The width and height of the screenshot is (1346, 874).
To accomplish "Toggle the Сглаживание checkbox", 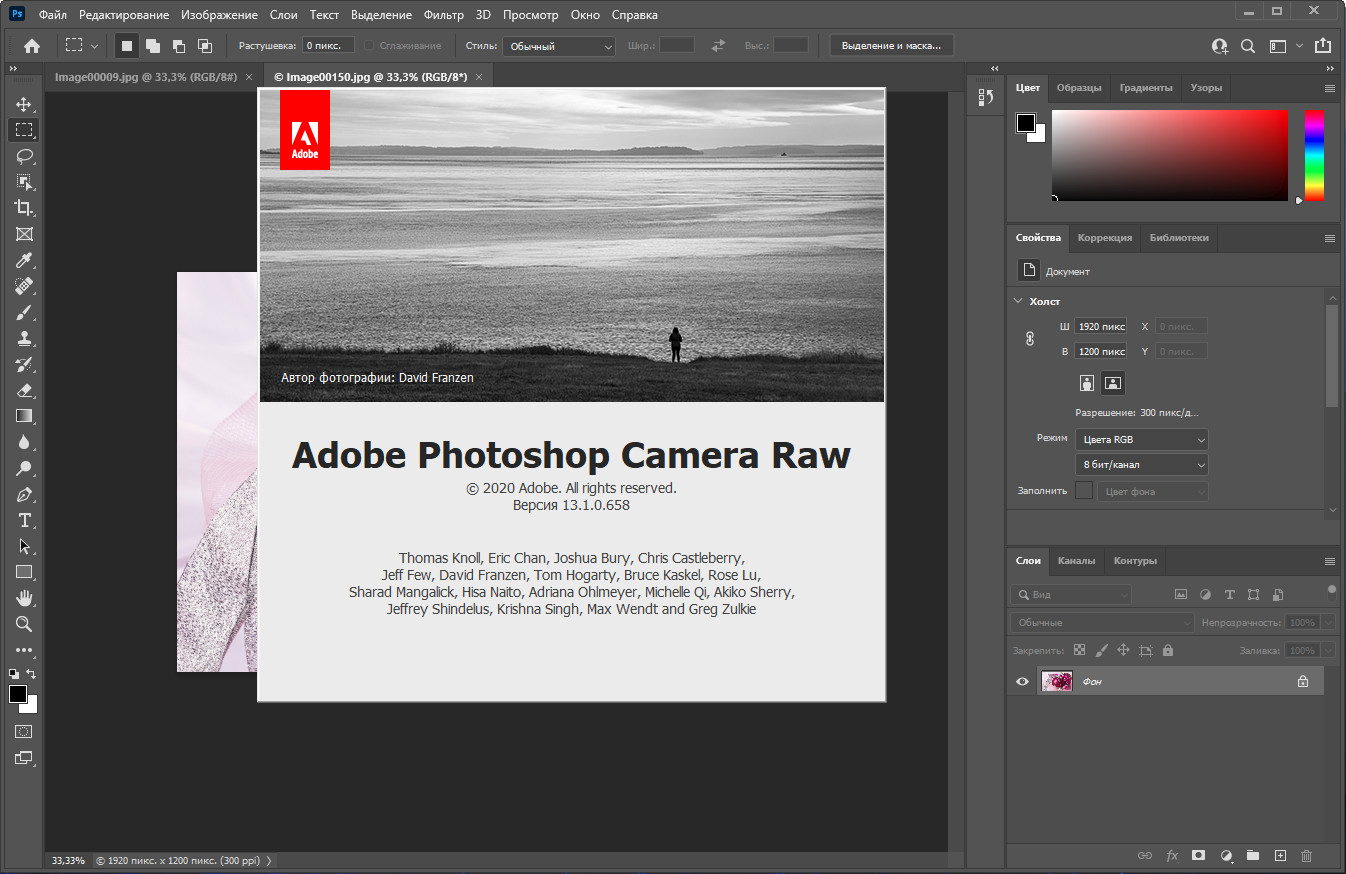I will click(x=369, y=46).
